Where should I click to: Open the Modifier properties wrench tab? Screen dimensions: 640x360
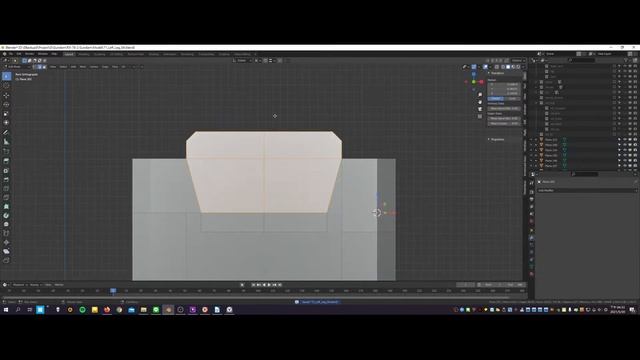[531, 237]
